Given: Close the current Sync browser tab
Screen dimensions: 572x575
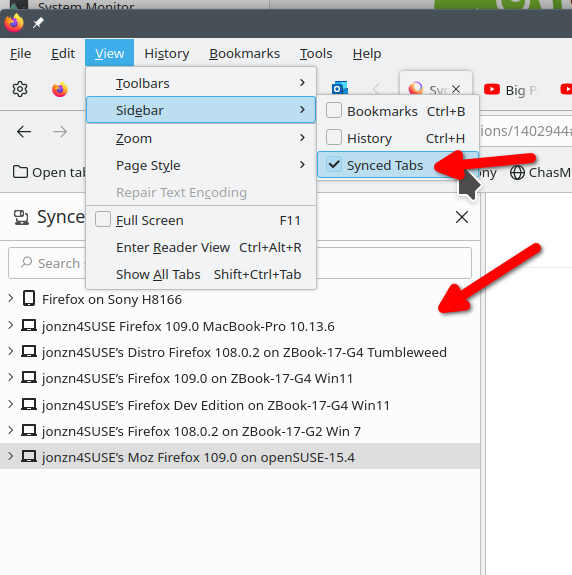Looking at the screenshot, I should click(x=456, y=89).
